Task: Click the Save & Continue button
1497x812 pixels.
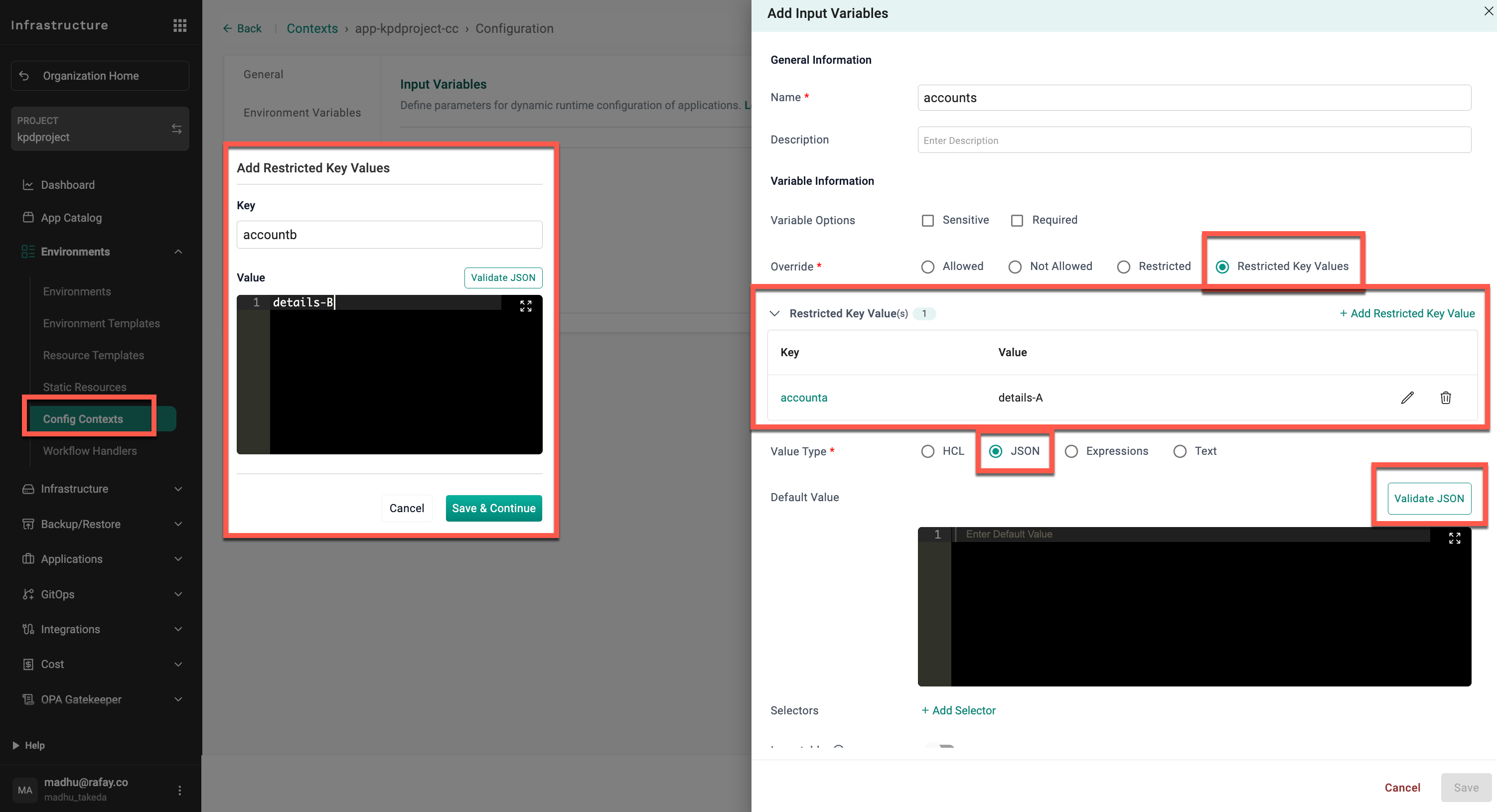Action: point(493,508)
